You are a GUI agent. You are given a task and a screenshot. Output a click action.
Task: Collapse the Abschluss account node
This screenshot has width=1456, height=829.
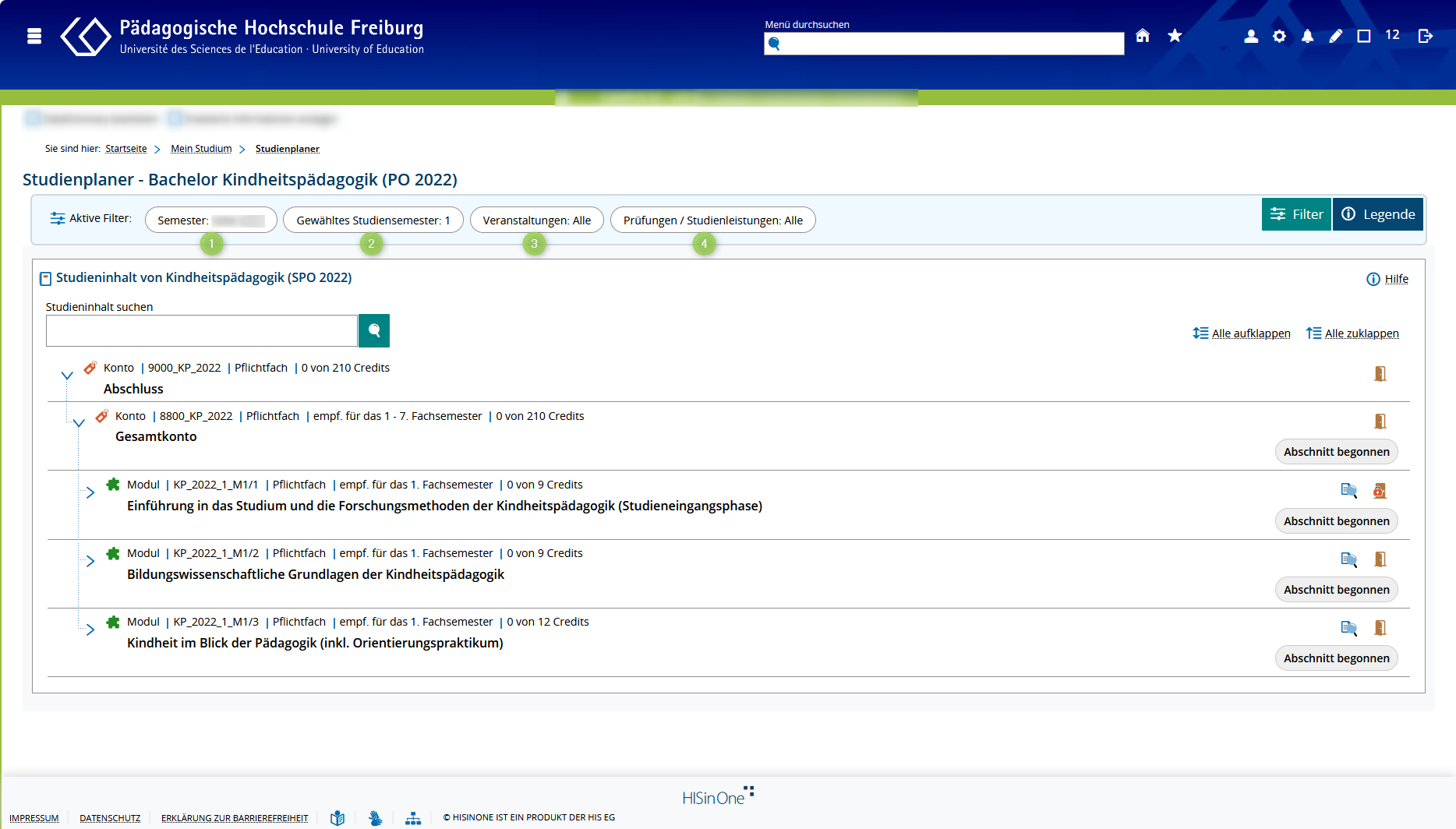coord(67,376)
